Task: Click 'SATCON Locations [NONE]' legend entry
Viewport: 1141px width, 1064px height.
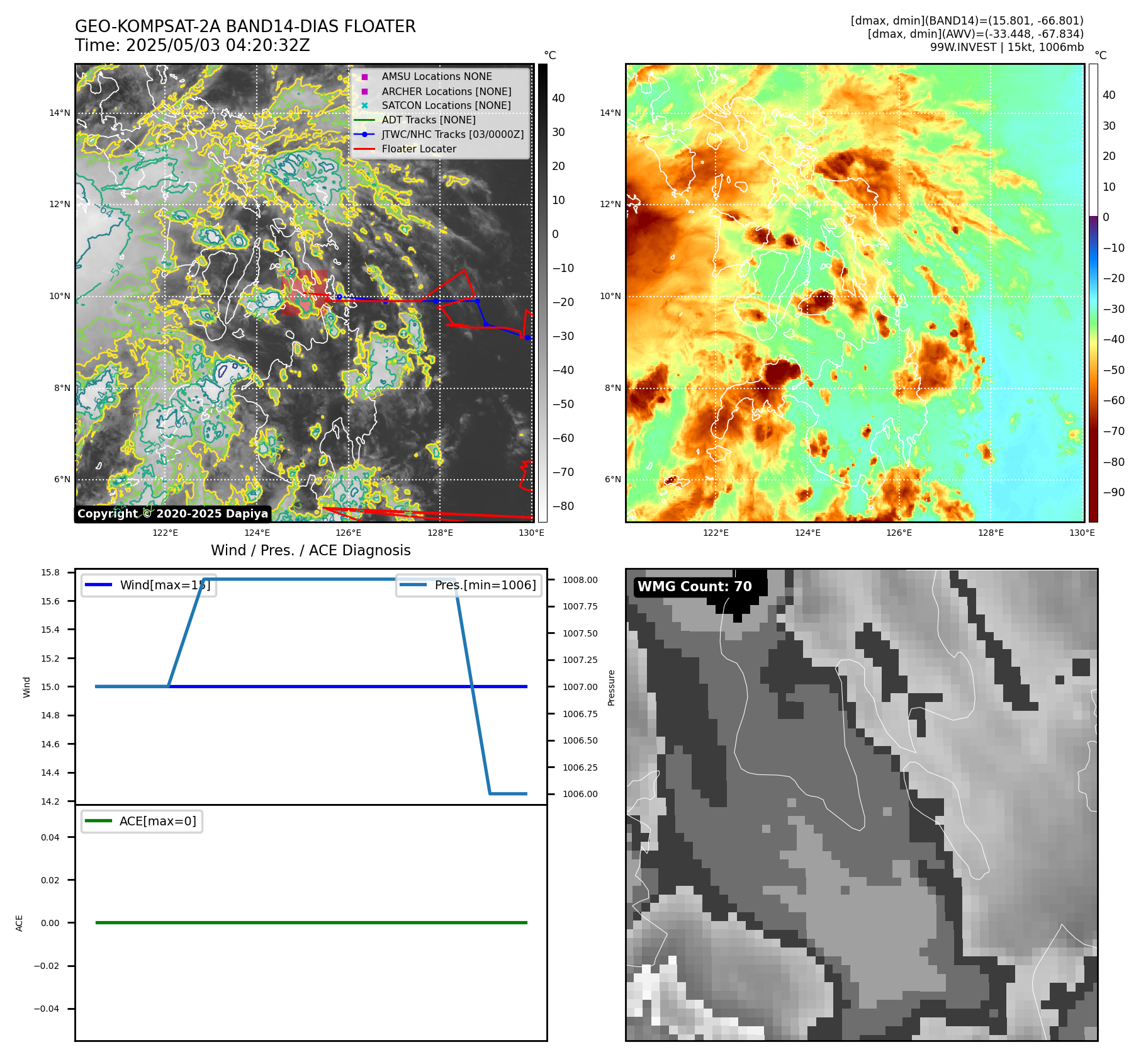Action: (x=446, y=105)
